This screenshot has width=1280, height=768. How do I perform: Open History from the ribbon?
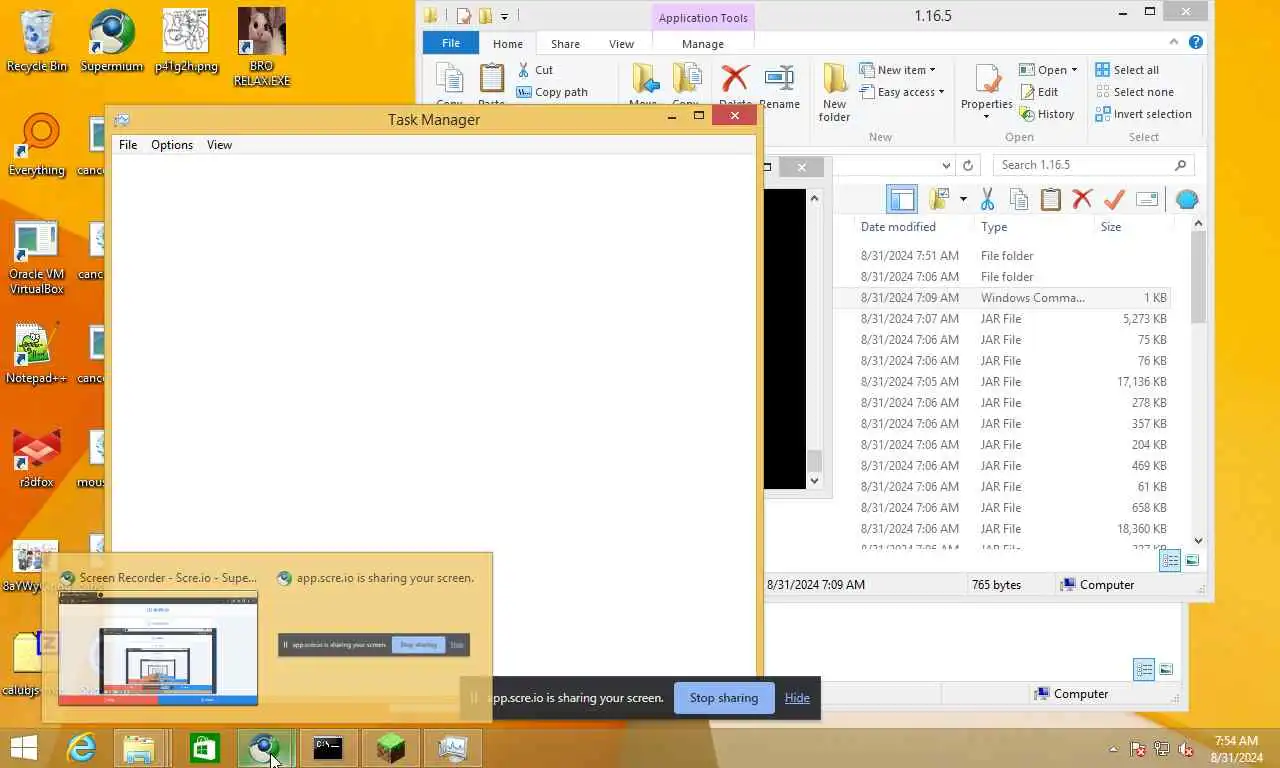click(1047, 114)
